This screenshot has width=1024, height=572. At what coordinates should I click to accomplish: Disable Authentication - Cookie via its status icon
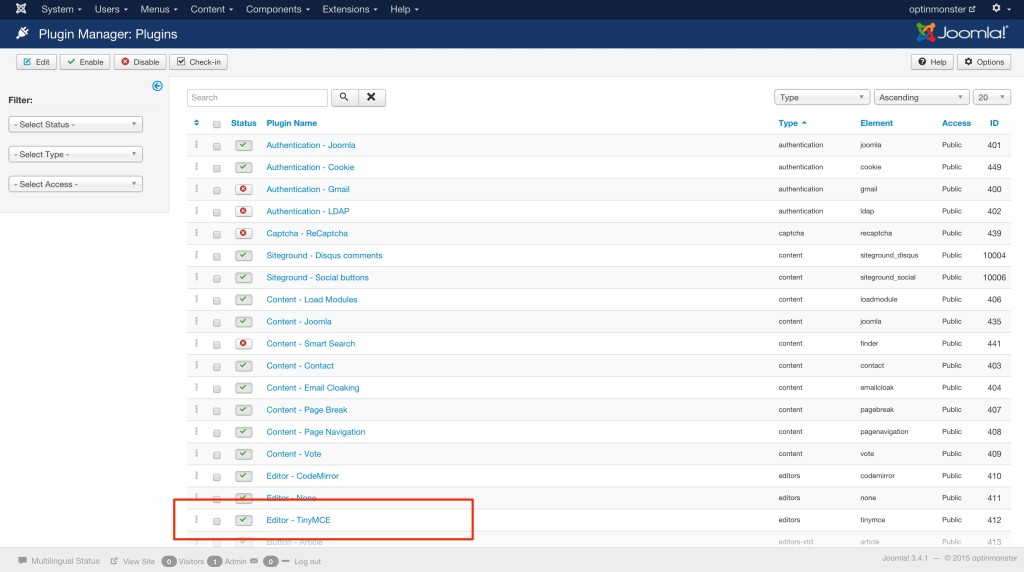click(x=244, y=167)
